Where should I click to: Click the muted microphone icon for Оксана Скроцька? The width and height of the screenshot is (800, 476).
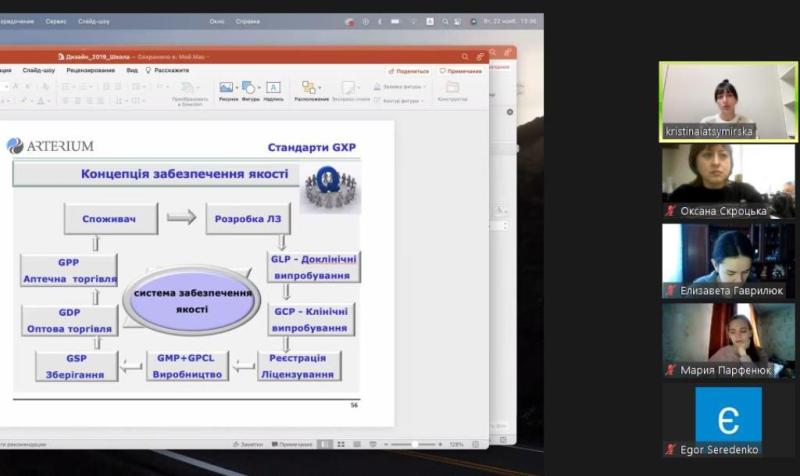[670, 210]
